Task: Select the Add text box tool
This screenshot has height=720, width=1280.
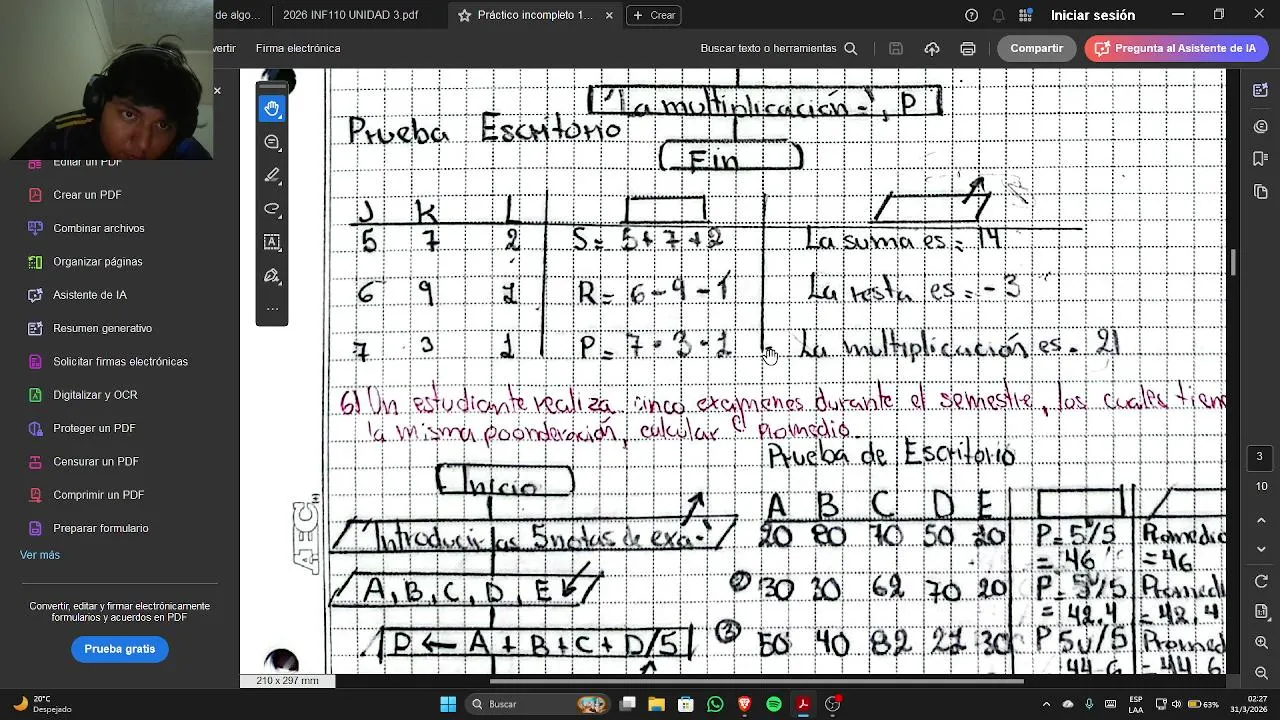Action: click(272, 242)
